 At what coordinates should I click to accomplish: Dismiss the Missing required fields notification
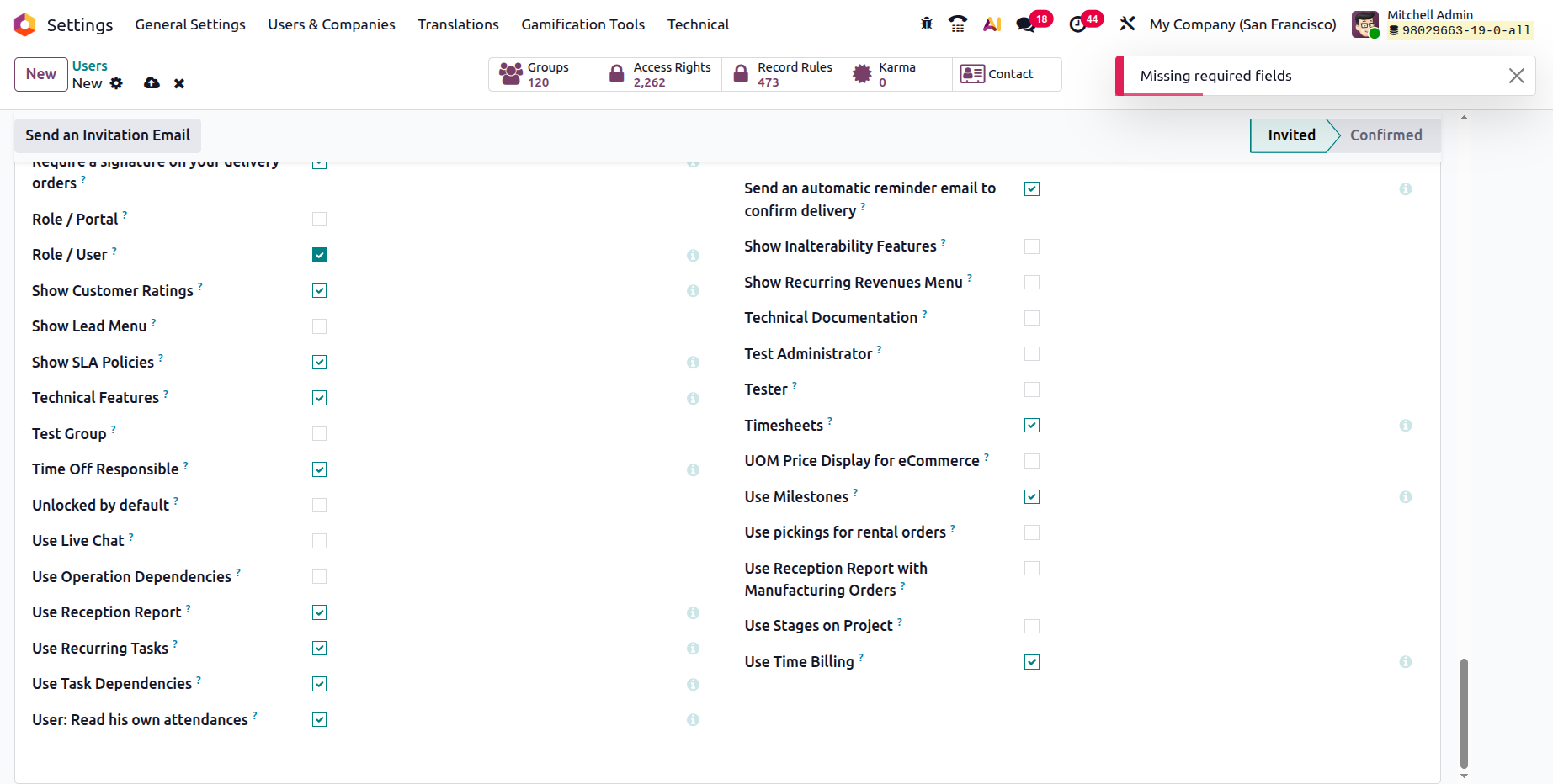[1516, 76]
